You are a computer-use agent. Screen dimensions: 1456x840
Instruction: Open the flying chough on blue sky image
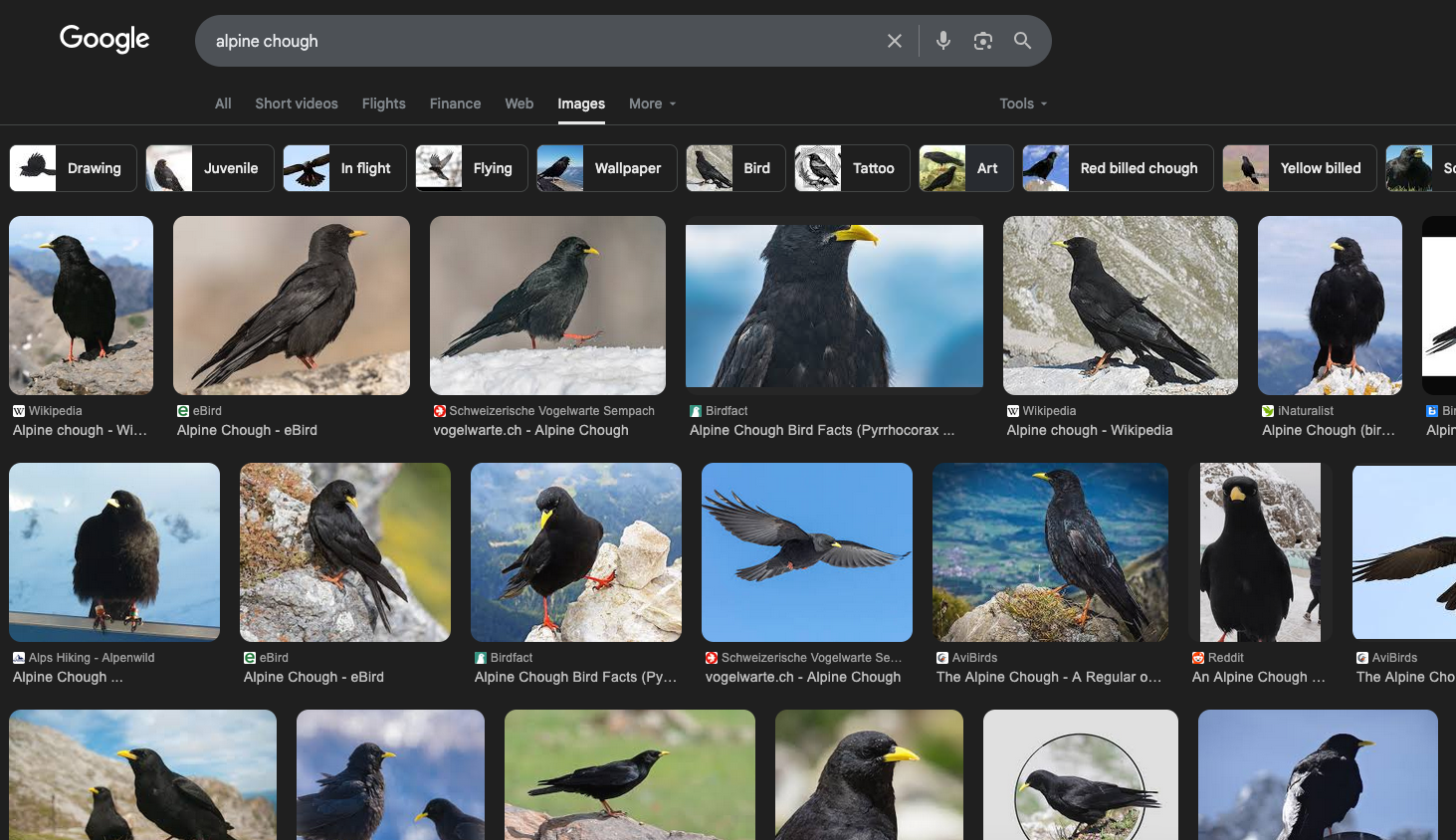click(807, 552)
